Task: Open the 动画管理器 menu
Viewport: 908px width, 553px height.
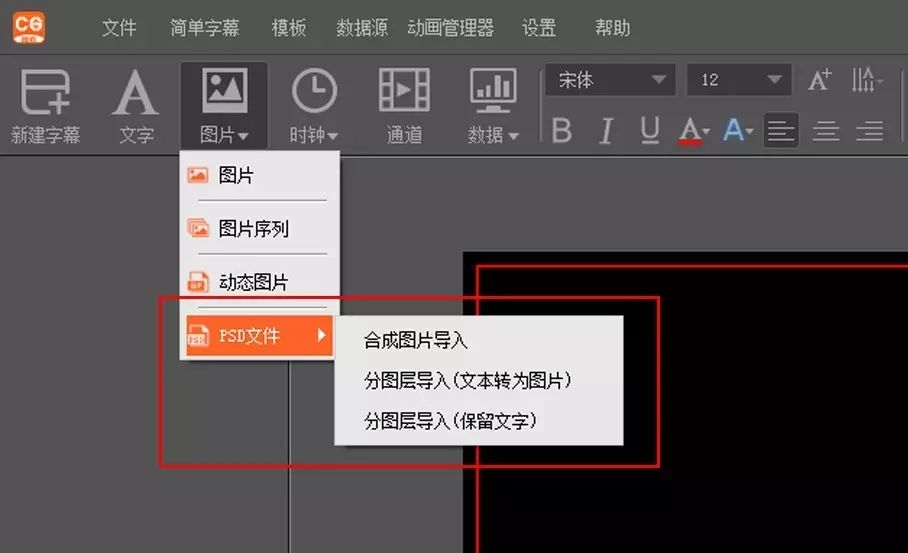Action: click(x=451, y=27)
